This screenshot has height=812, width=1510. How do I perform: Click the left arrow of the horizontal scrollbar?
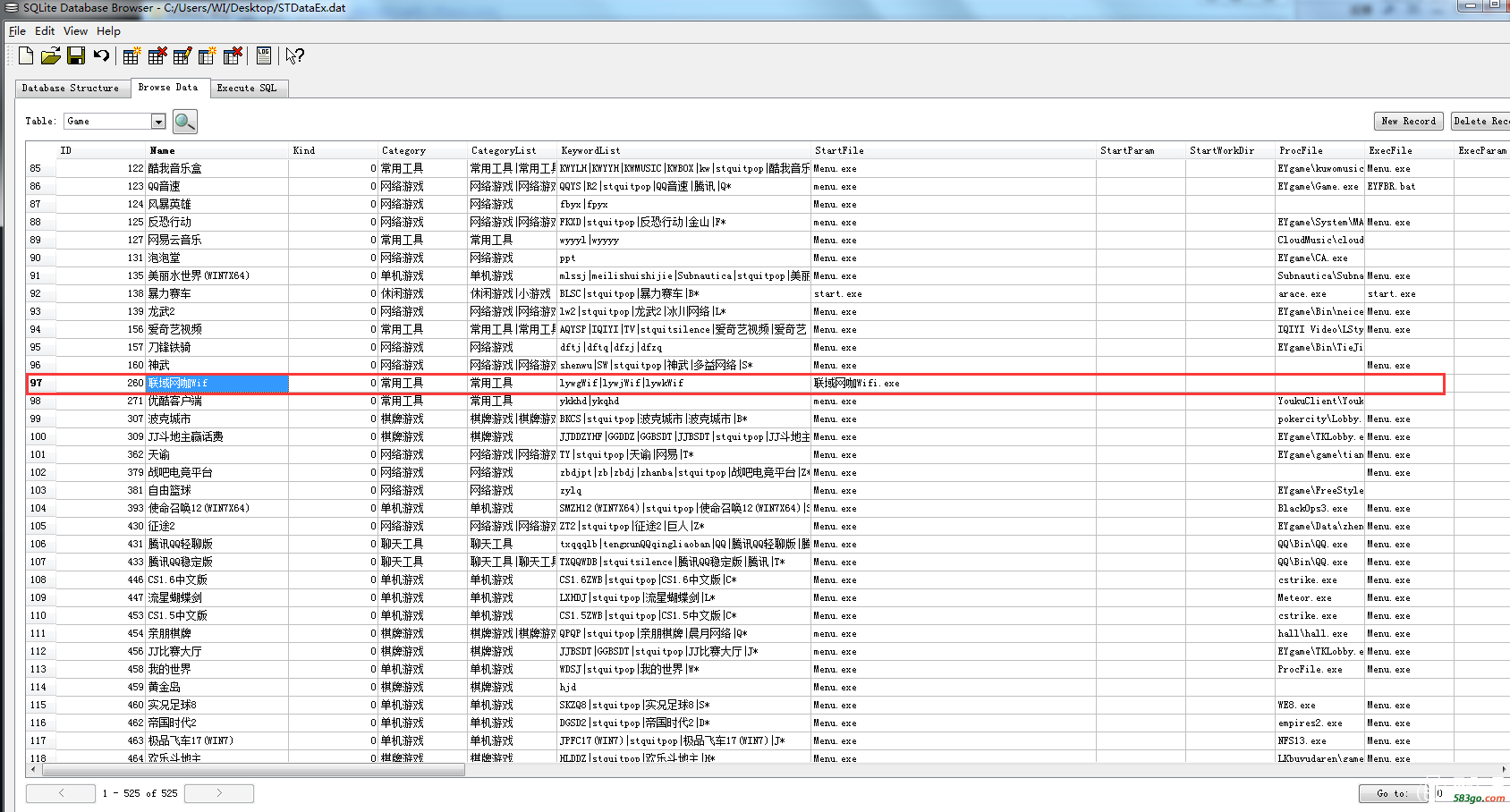click(34, 769)
